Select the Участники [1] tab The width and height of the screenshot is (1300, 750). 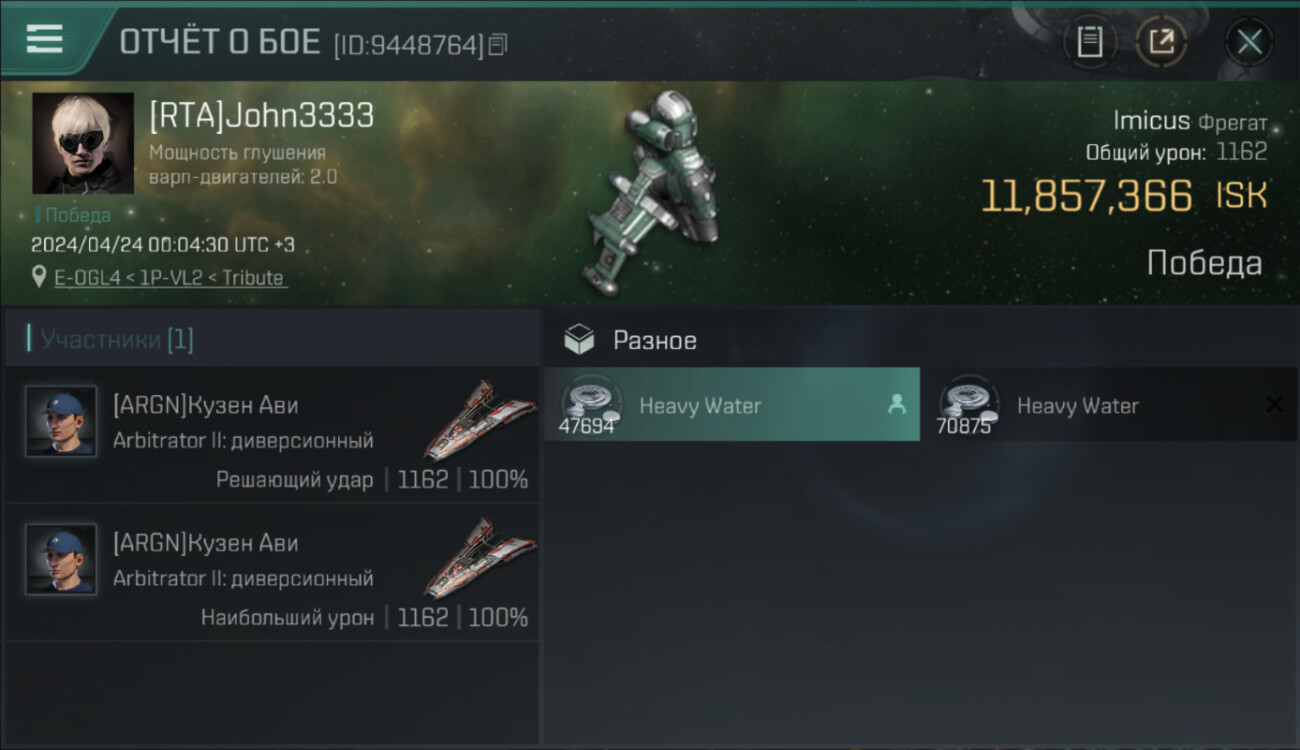[x=110, y=339]
